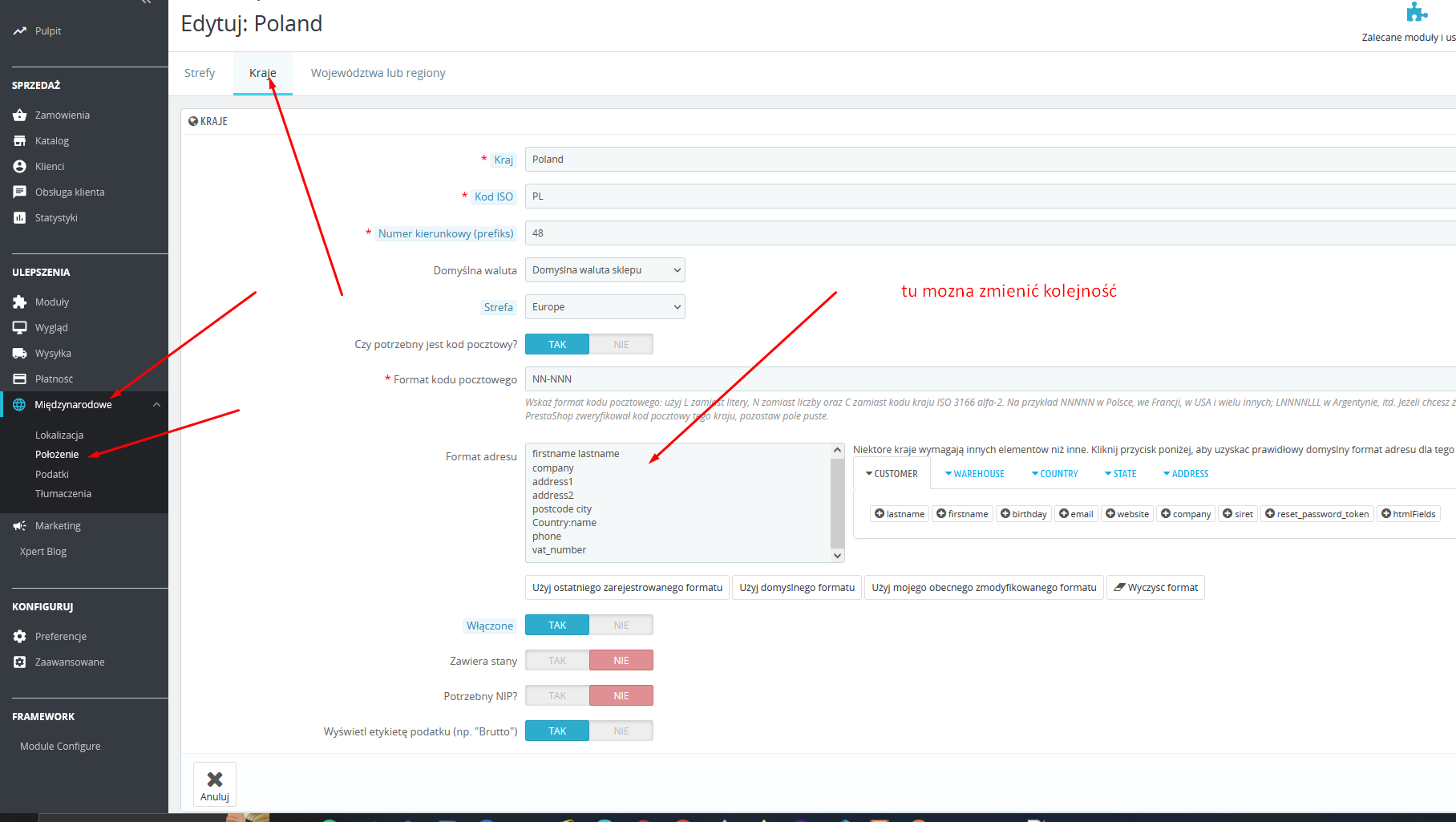The height and width of the screenshot is (822, 1456).
Task: Click Użyj domyślnego formatu button
Action: click(x=797, y=588)
